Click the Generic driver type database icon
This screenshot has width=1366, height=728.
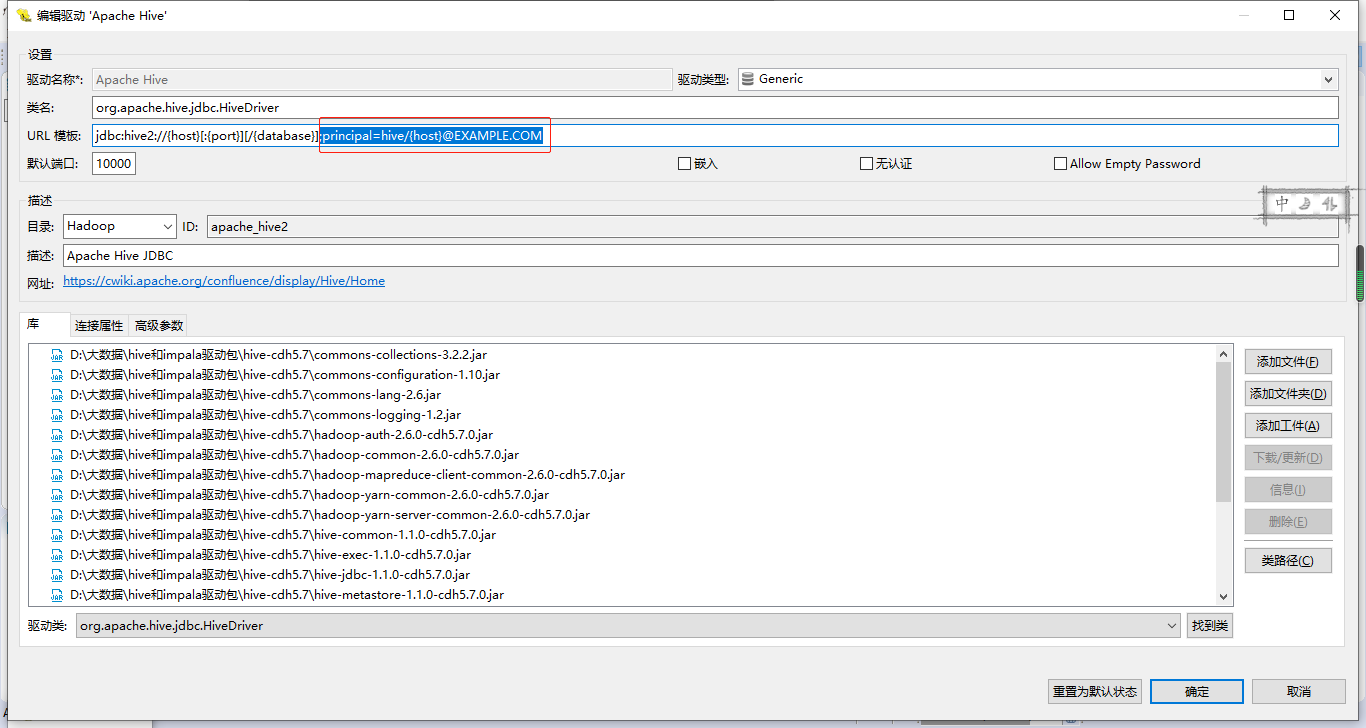point(747,79)
